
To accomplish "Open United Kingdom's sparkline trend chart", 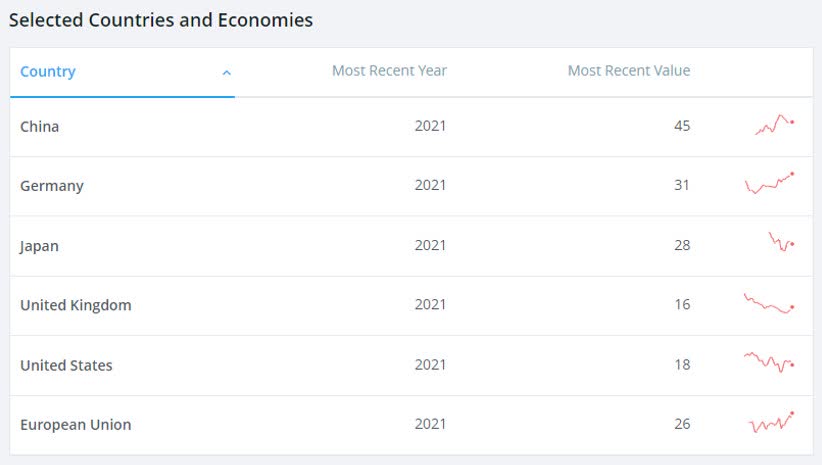I will coord(769,303).
